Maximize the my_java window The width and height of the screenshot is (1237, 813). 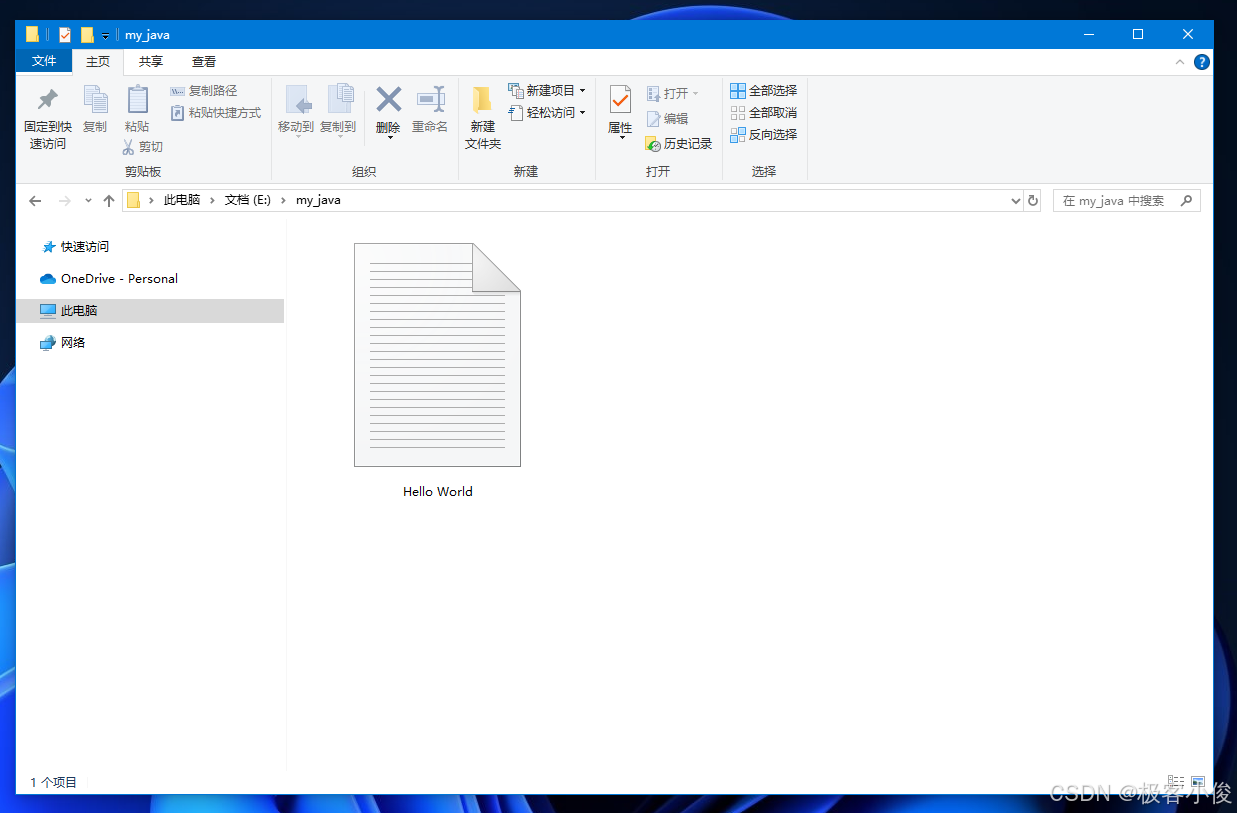coord(1138,34)
